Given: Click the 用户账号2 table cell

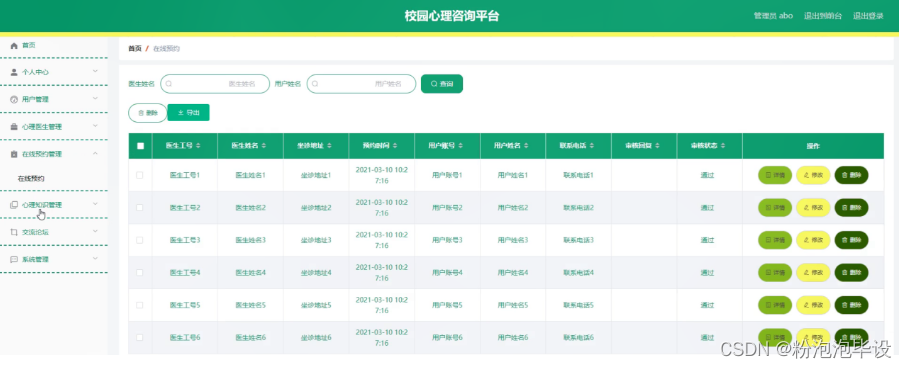Looking at the screenshot, I should 447,207.
